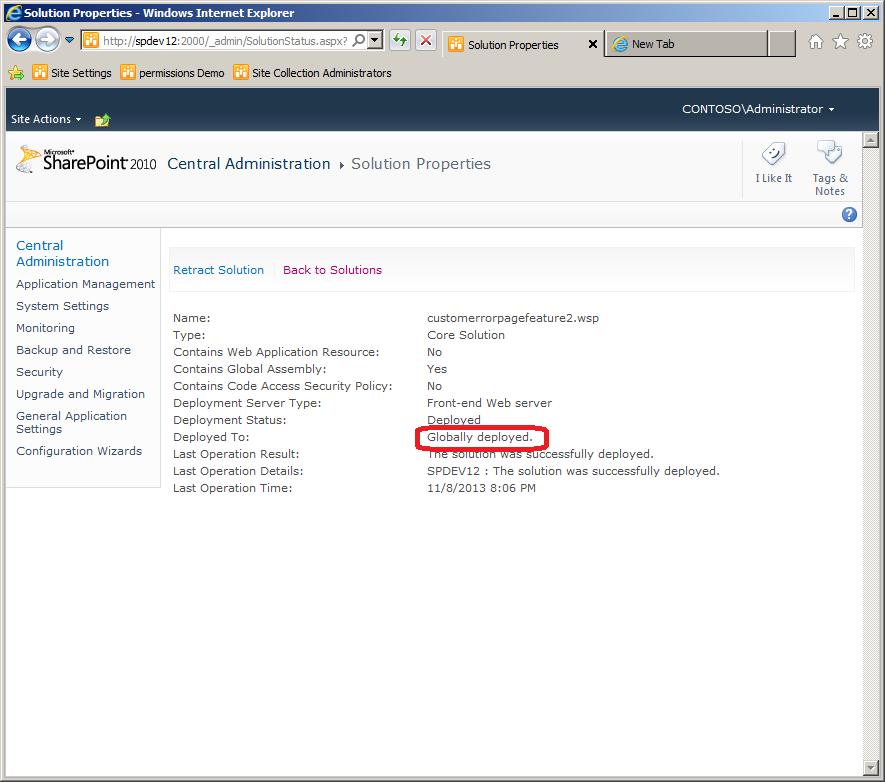
Task: Click the scrollbar up arrow
Action: pyautogui.click(x=871, y=139)
